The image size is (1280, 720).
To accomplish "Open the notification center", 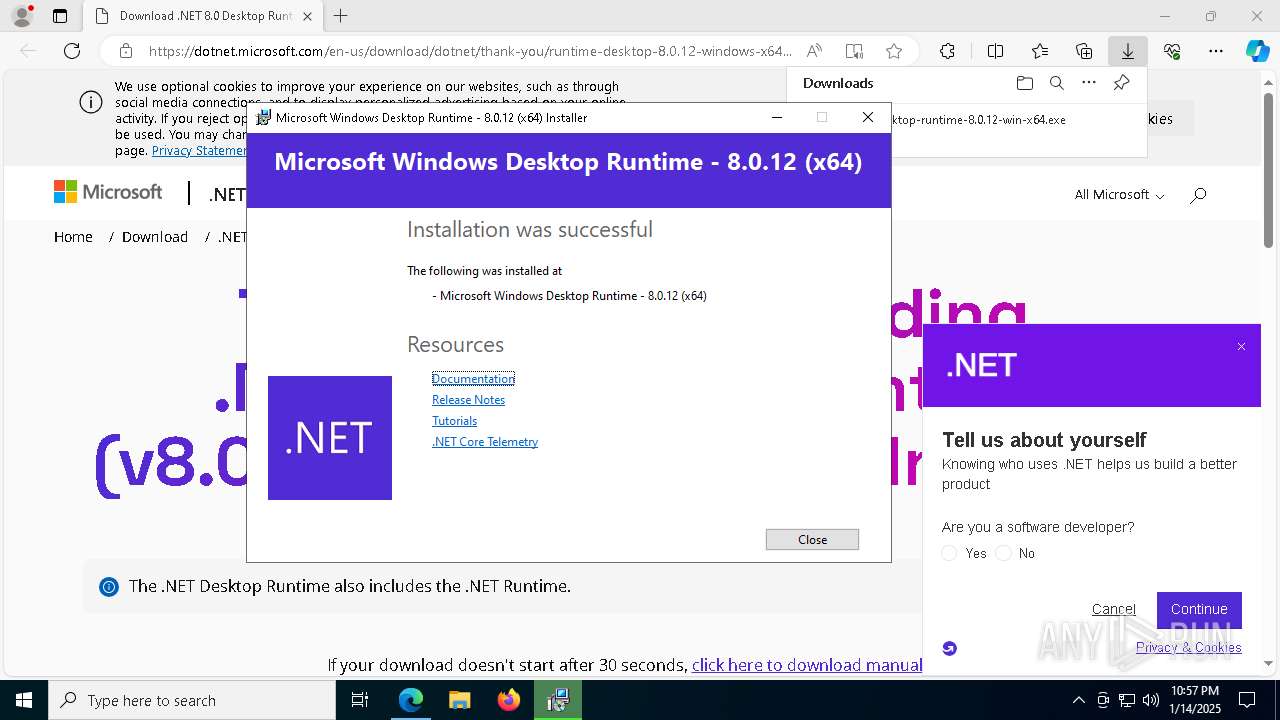I will point(1247,700).
